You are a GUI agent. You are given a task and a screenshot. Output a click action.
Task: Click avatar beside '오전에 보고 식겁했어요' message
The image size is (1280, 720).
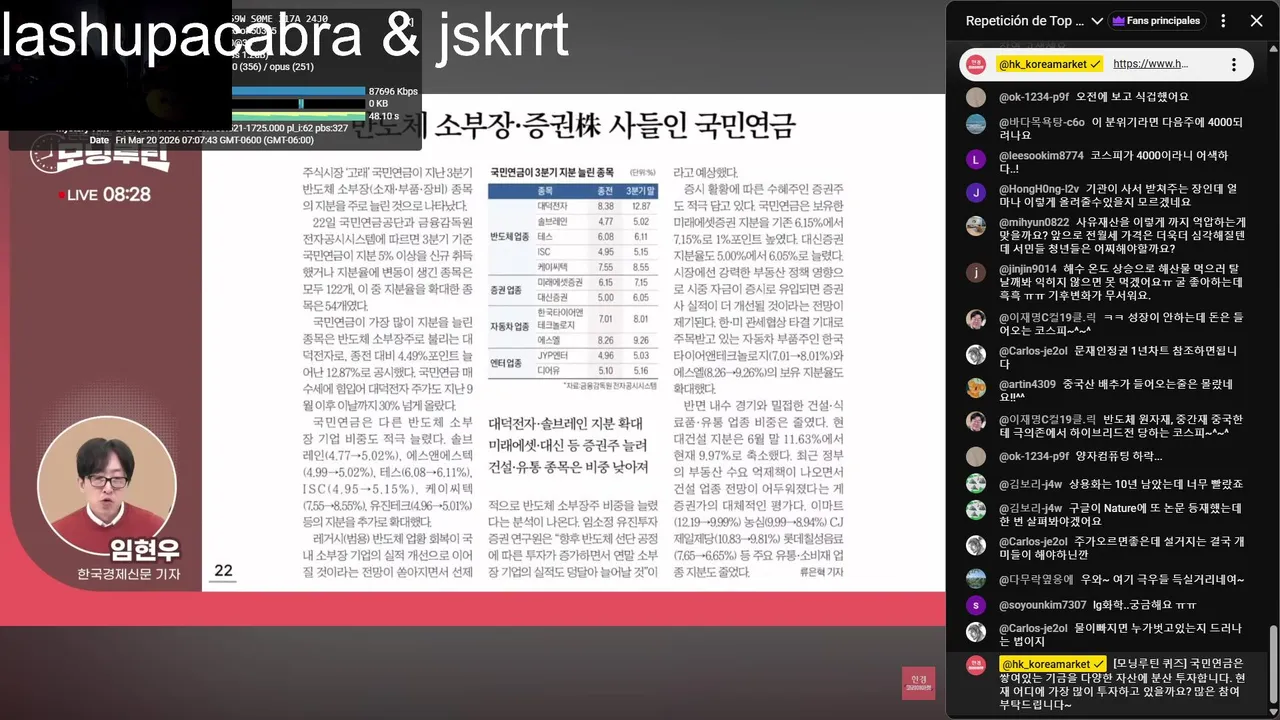(x=976, y=97)
